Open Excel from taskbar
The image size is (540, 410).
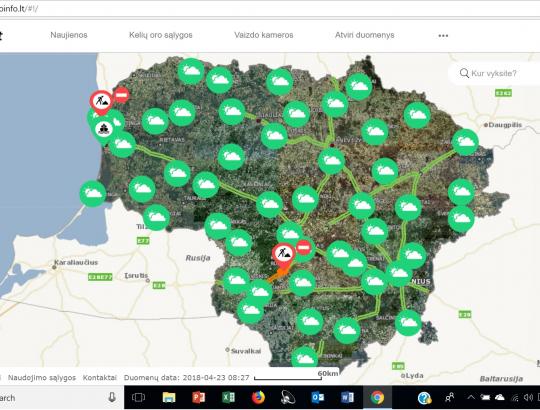coord(228,398)
